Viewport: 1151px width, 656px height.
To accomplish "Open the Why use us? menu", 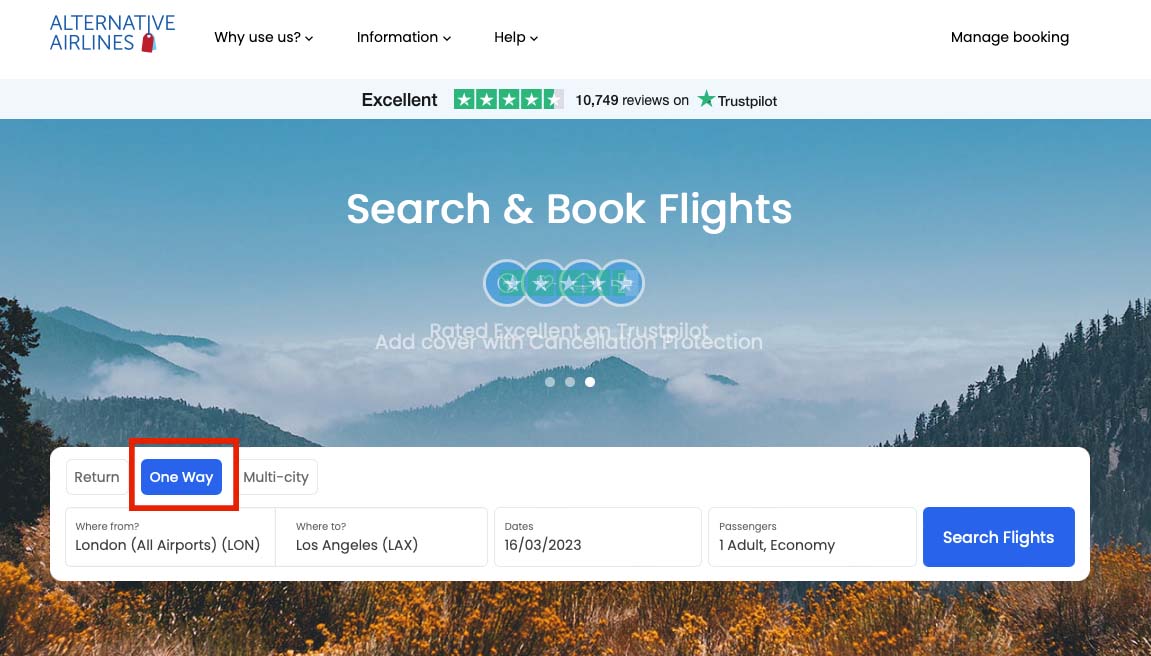I will [x=264, y=37].
